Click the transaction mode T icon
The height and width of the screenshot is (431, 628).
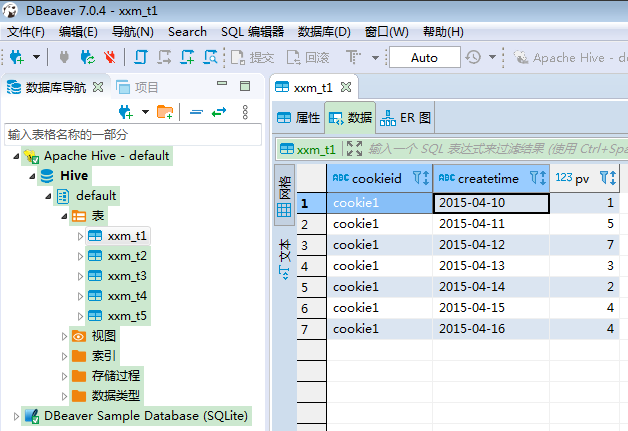point(353,57)
